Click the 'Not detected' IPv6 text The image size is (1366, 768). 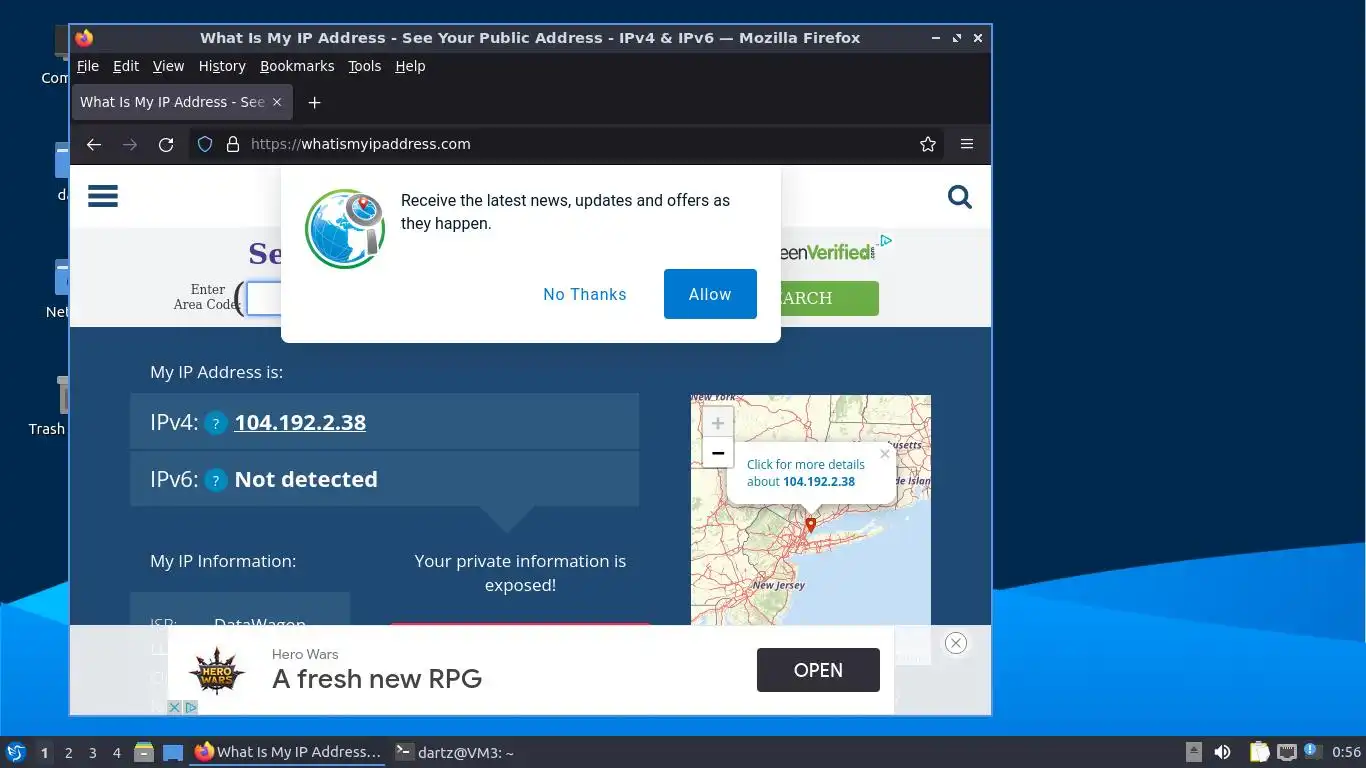click(306, 480)
